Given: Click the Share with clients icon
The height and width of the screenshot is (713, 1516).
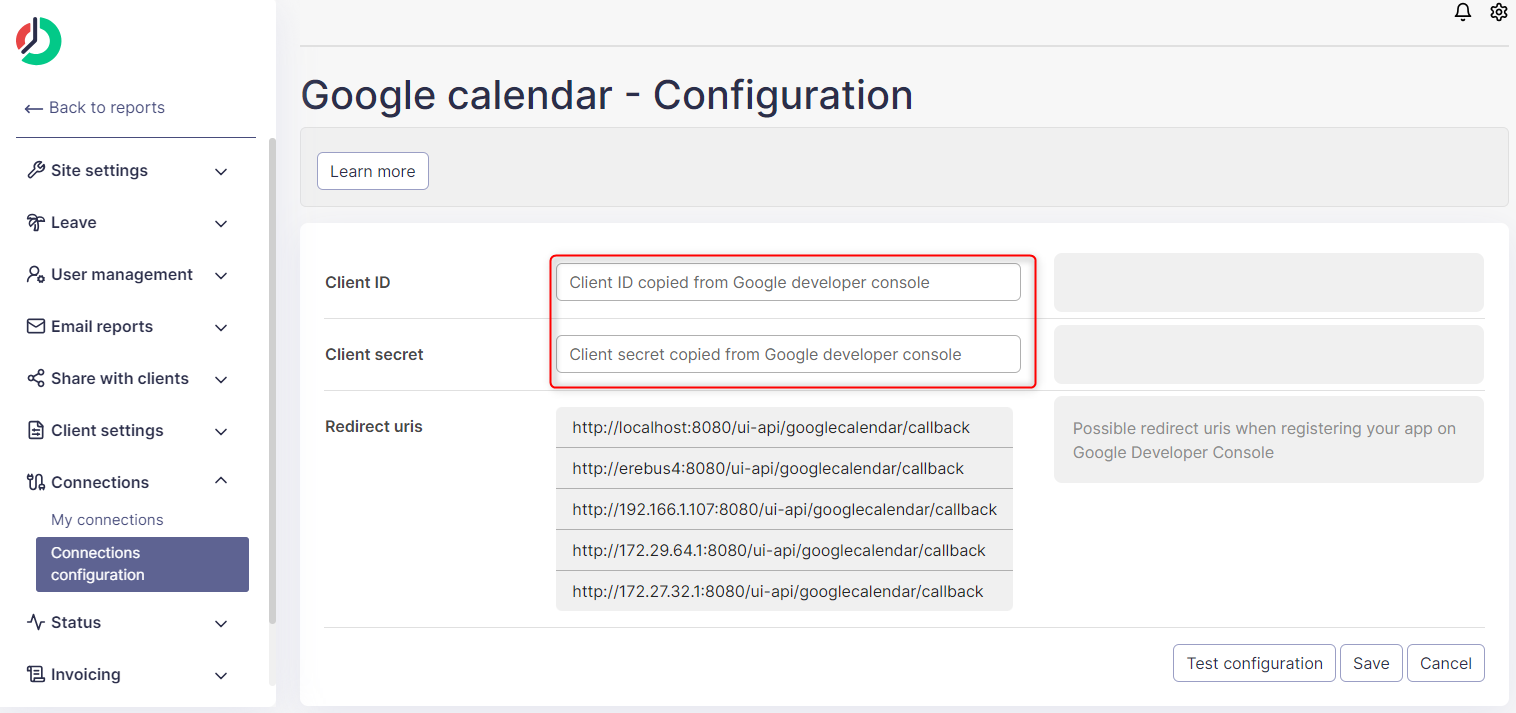Looking at the screenshot, I should tap(36, 378).
